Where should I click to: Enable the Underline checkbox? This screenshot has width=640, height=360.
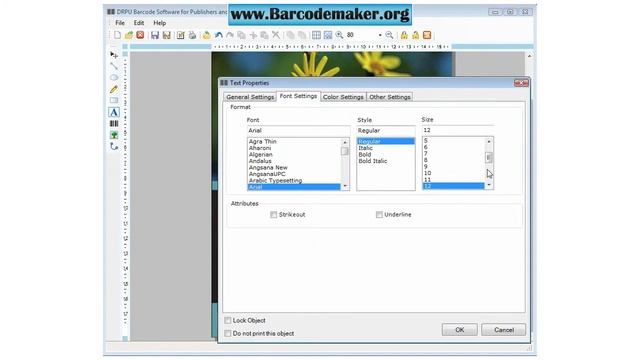379,215
